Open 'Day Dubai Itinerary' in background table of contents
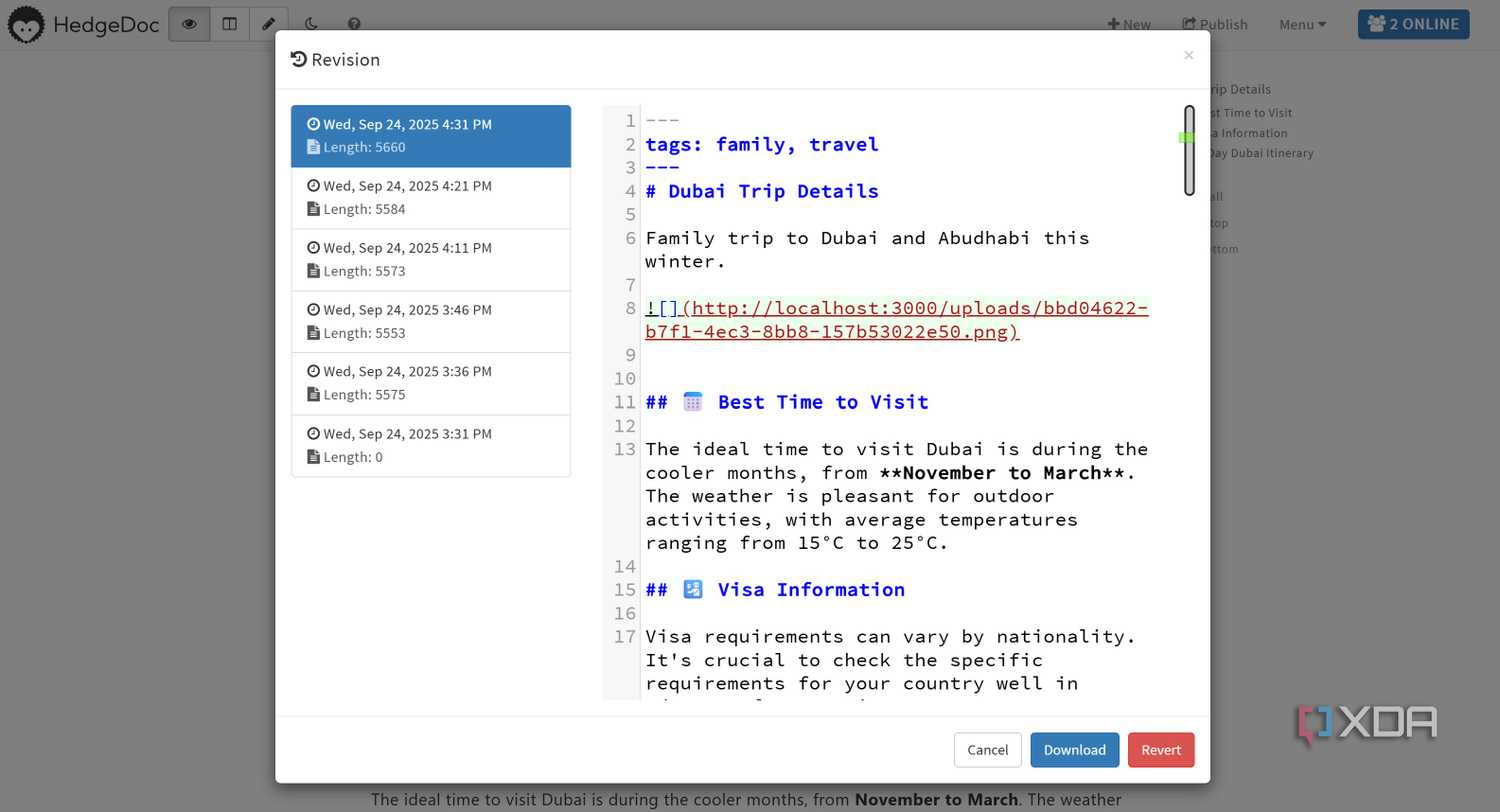This screenshot has height=812, width=1500. tap(1261, 153)
